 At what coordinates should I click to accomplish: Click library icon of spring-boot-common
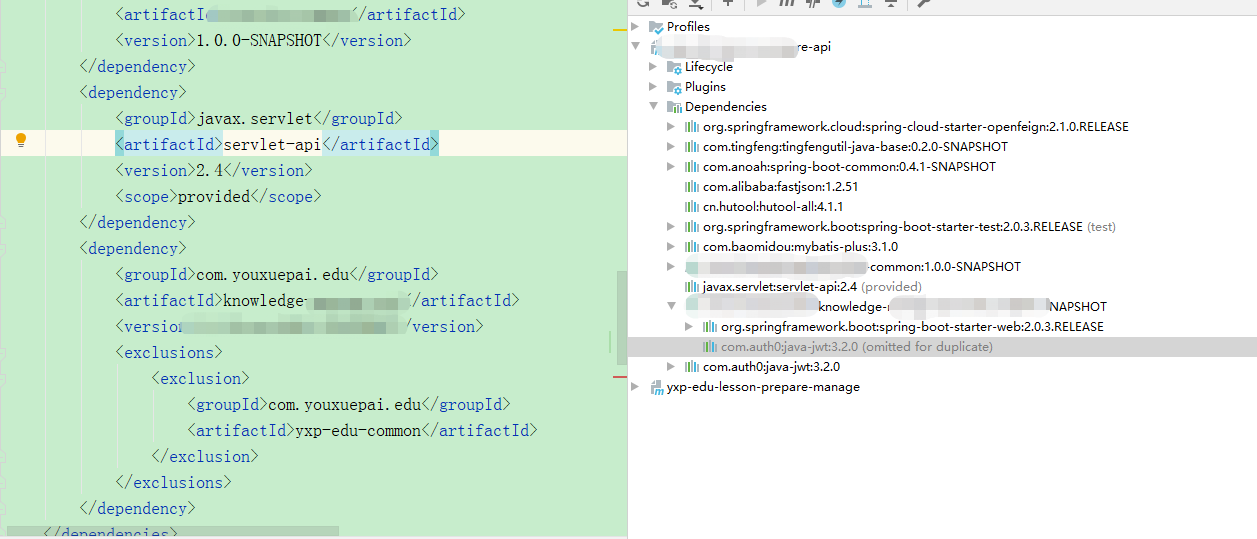(692, 167)
